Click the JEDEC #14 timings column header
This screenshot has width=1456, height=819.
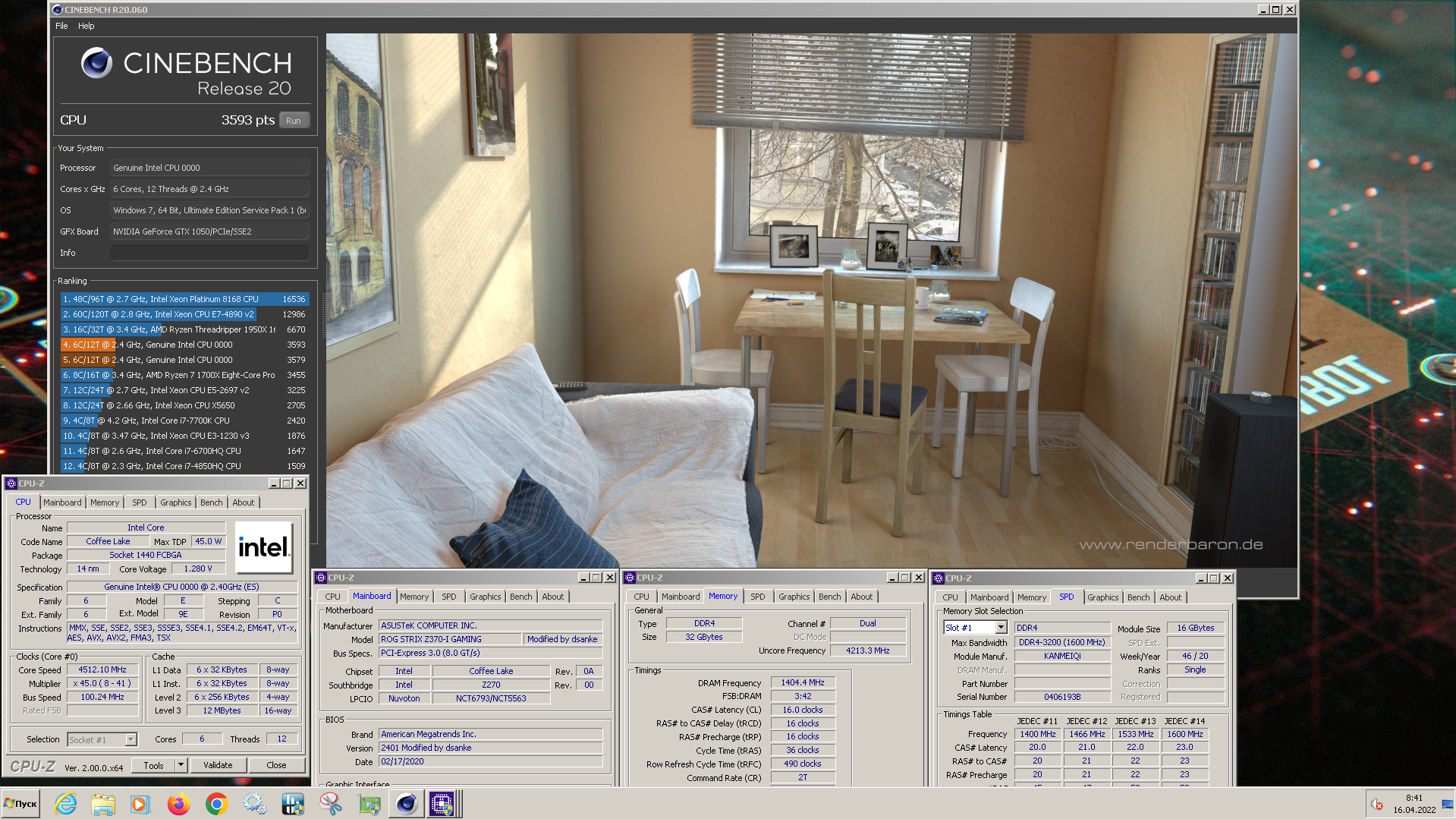tap(1184, 721)
